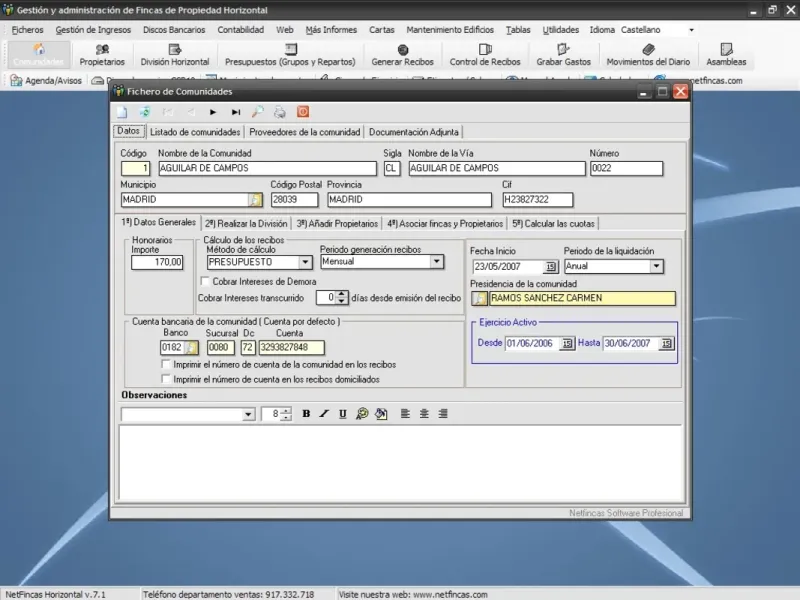Open the Periodo generación recibos dropdown
Screen dimensions: 800x600
click(x=436, y=262)
